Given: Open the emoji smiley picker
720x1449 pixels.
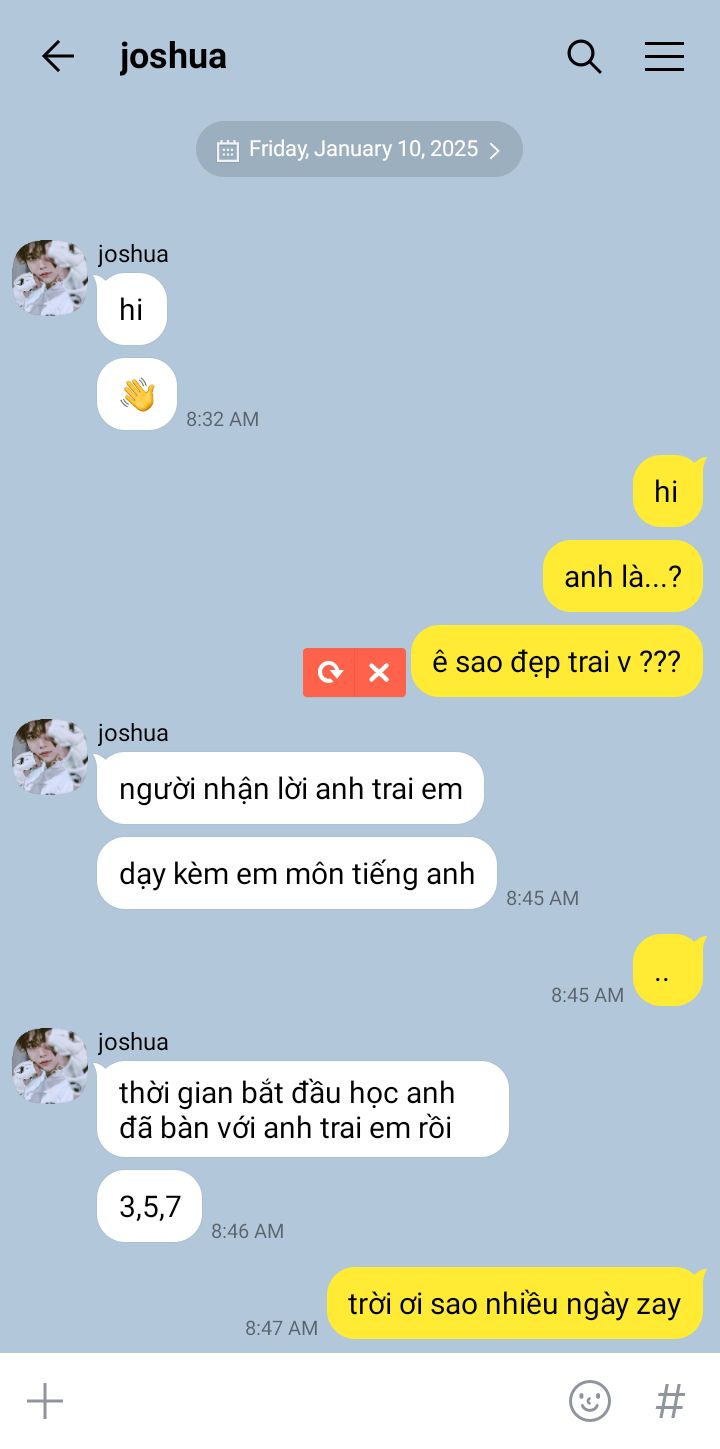Looking at the screenshot, I should click(x=590, y=1401).
